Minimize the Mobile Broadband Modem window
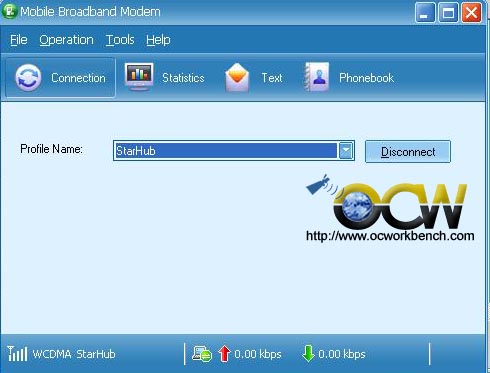Viewport: 490px width, 373px height. click(x=425, y=13)
